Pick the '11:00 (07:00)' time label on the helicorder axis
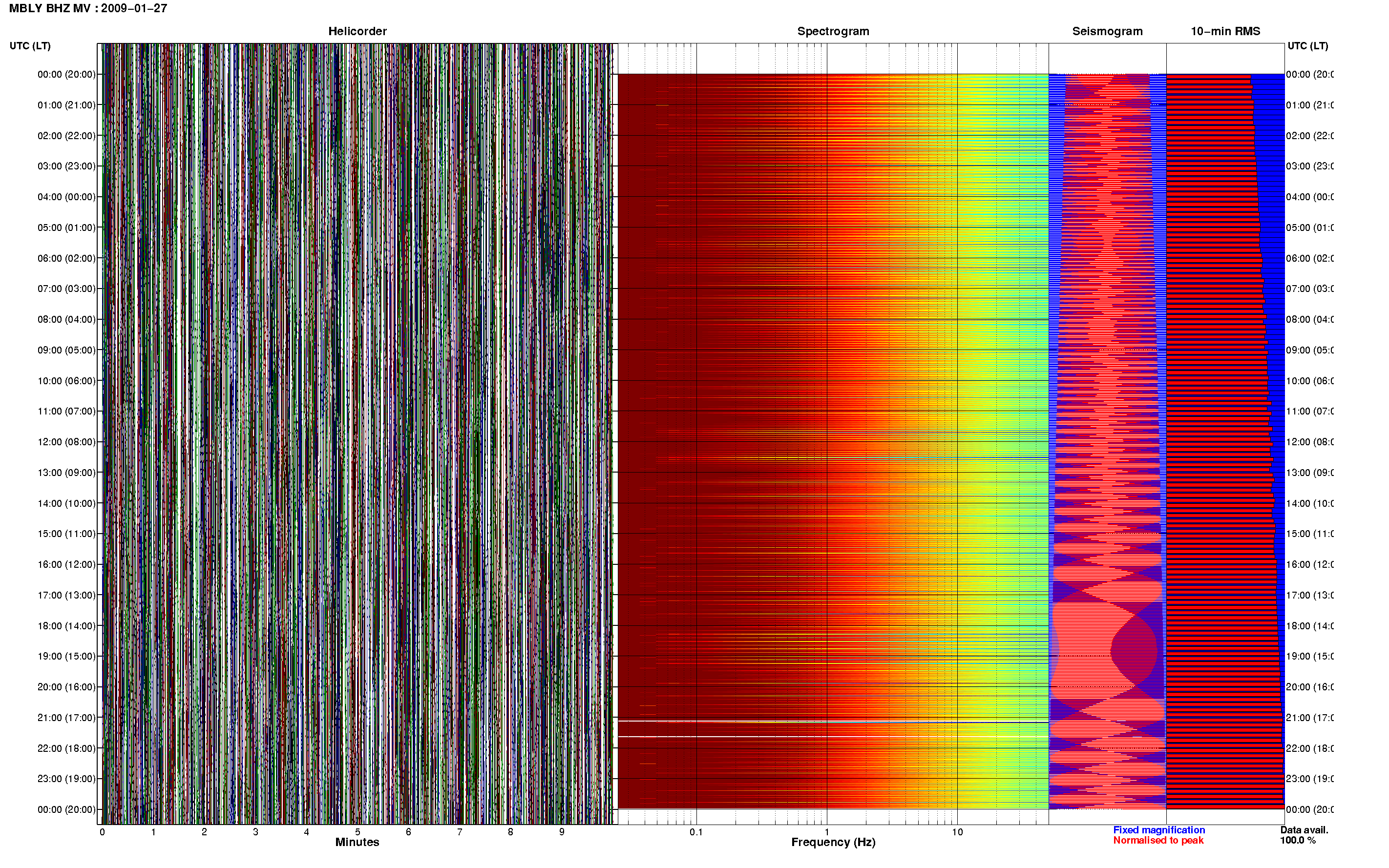Image resolution: width=1389 pixels, height=868 pixels. coord(66,412)
